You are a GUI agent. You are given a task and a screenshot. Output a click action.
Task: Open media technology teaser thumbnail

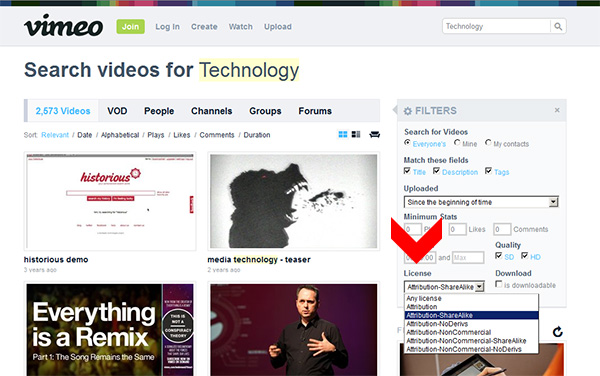(x=293, y=201)
